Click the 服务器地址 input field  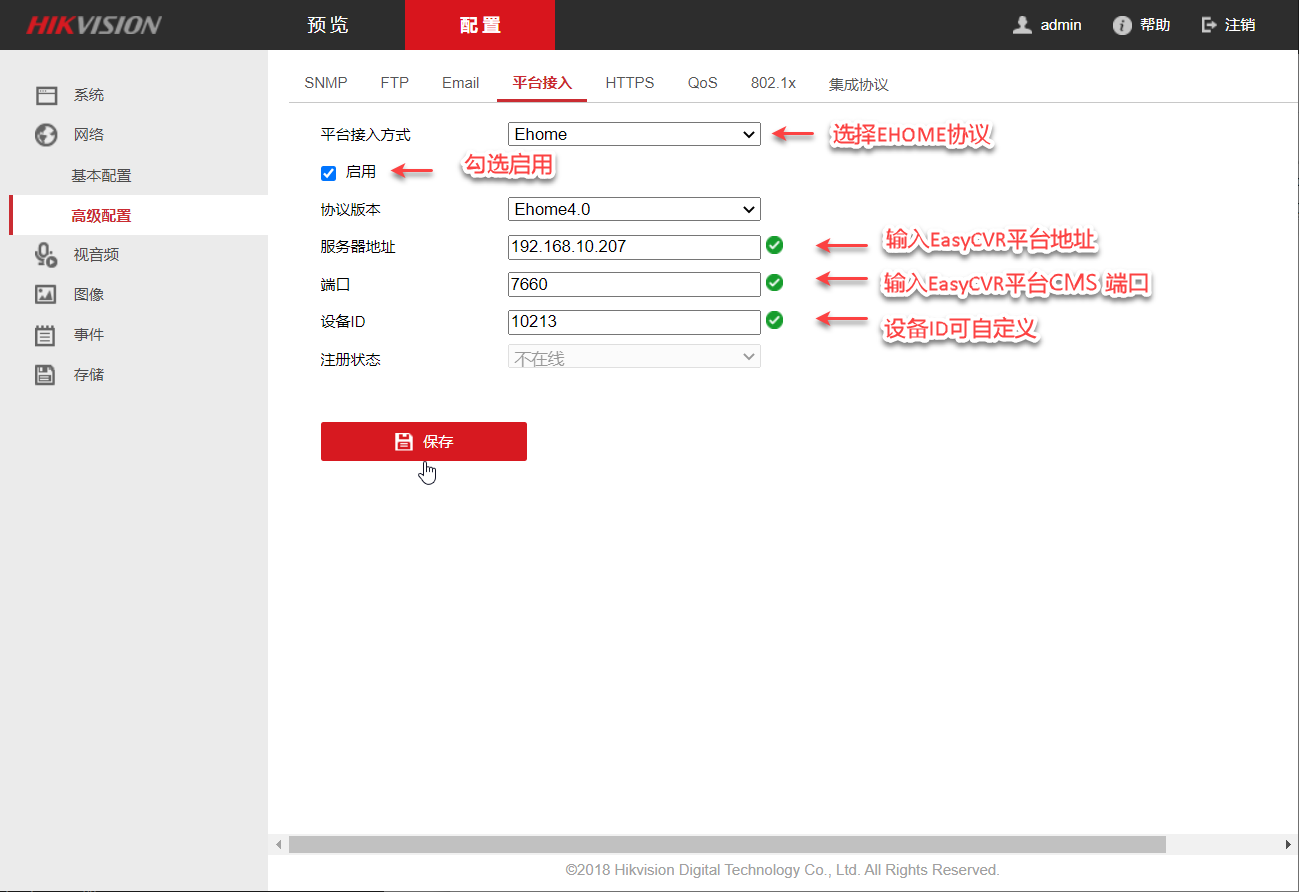coord(634,246)
